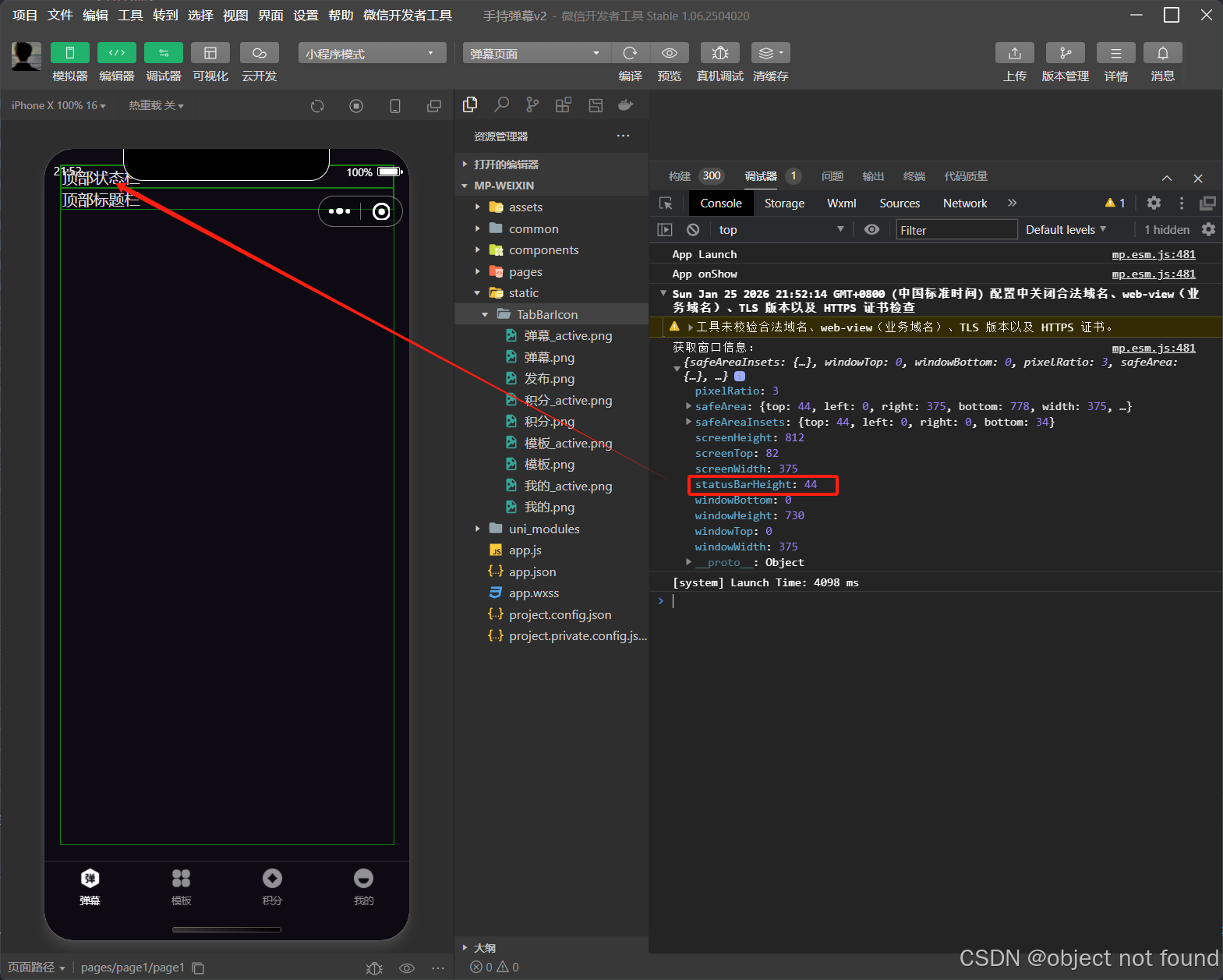The image size is (1223, 980).
Task: Collapse the TabBarIcon folder
Action: pos(551,314)
